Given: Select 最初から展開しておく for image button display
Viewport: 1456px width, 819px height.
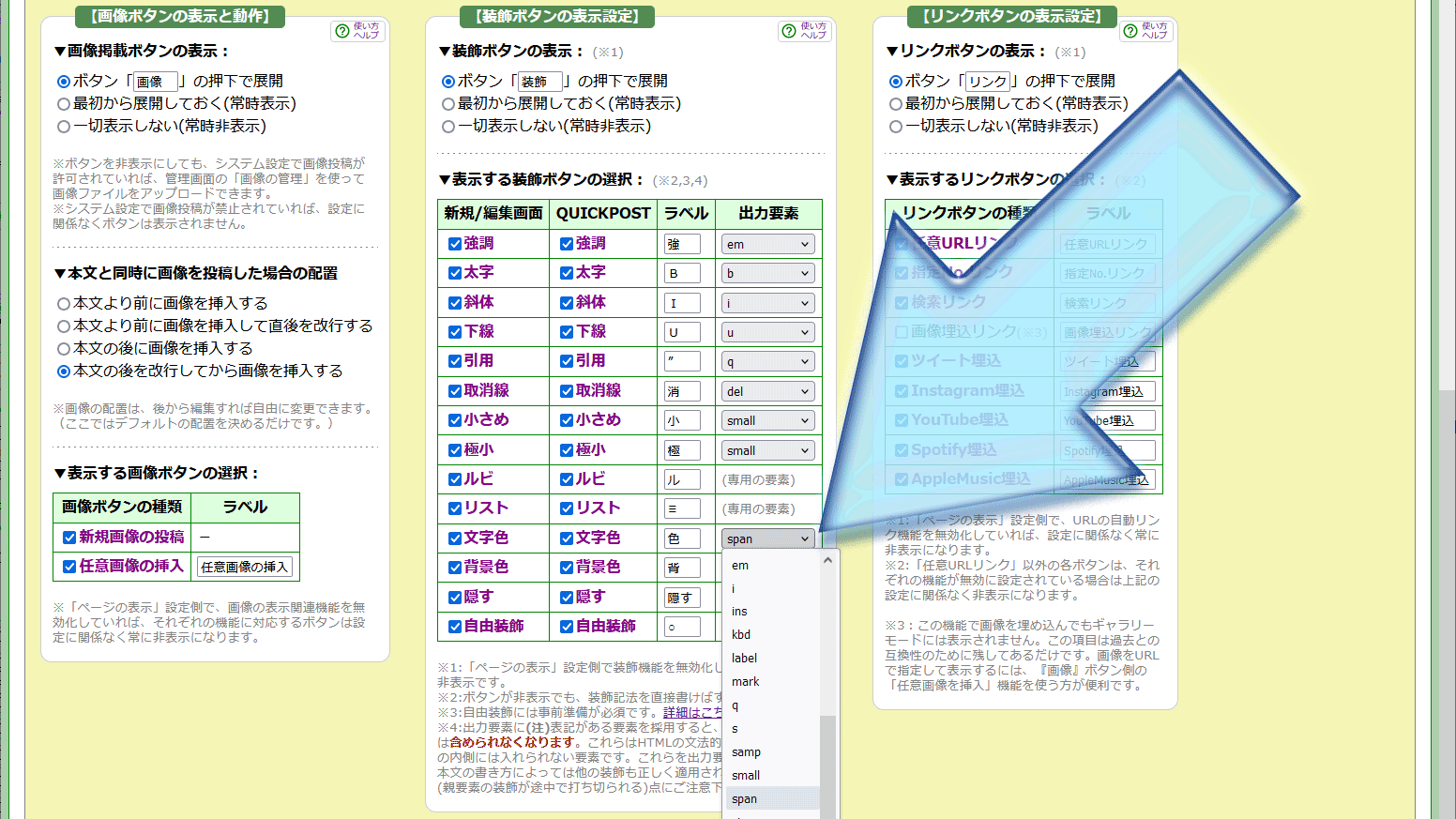Looking at the screenshot, I should [x=64, y=104].
